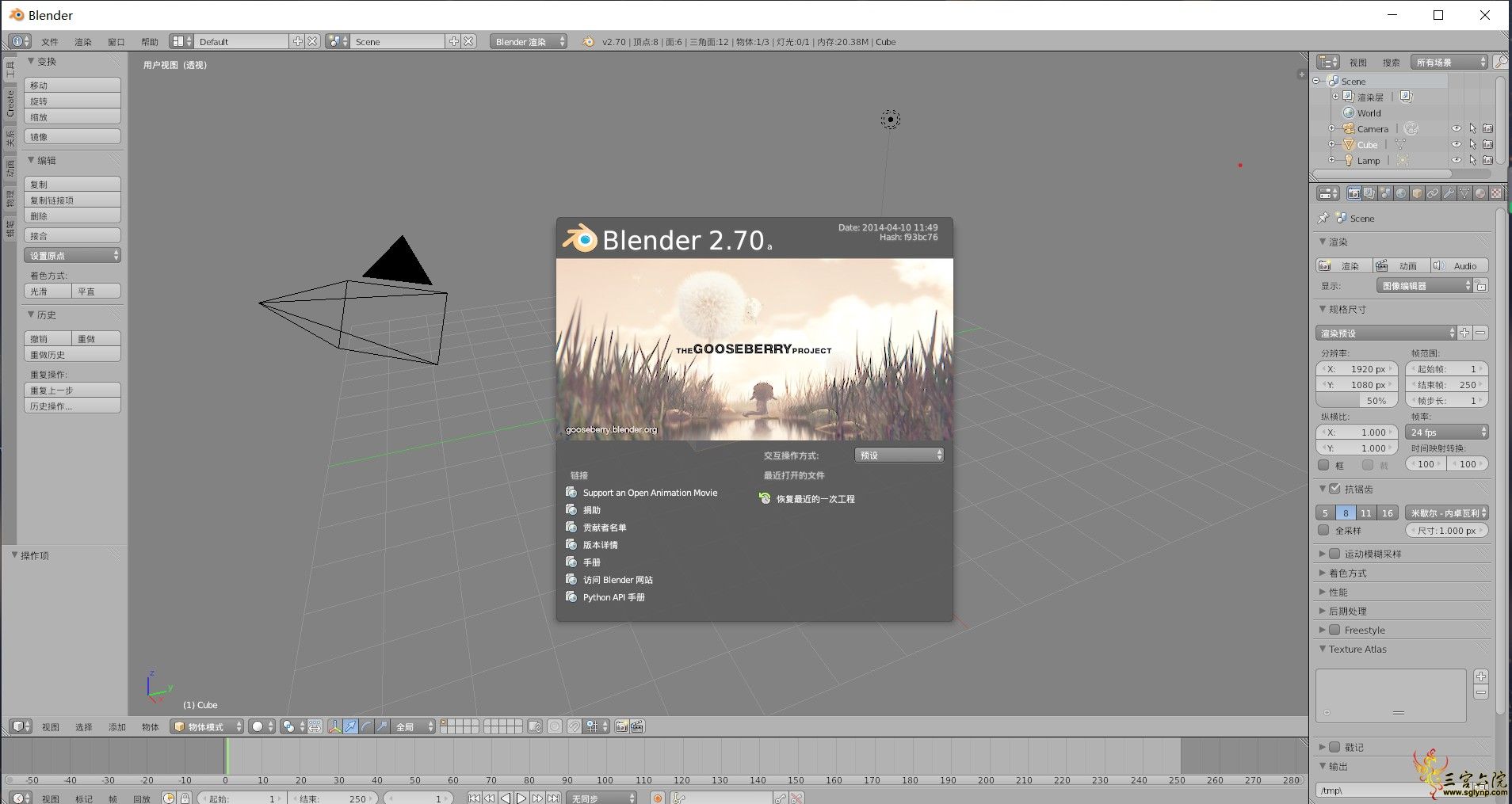Toggle the anti-aliasing 抗锯齿 checkbox
This screenshot has height=804, width=1512.
[1335, 489]
